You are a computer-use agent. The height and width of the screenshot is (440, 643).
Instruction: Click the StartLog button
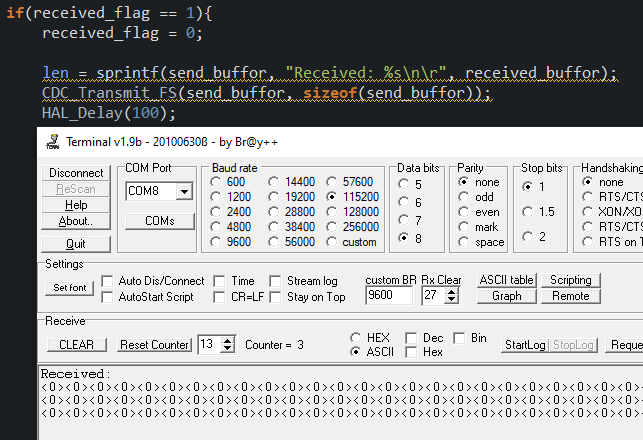[x=525, y=345]
